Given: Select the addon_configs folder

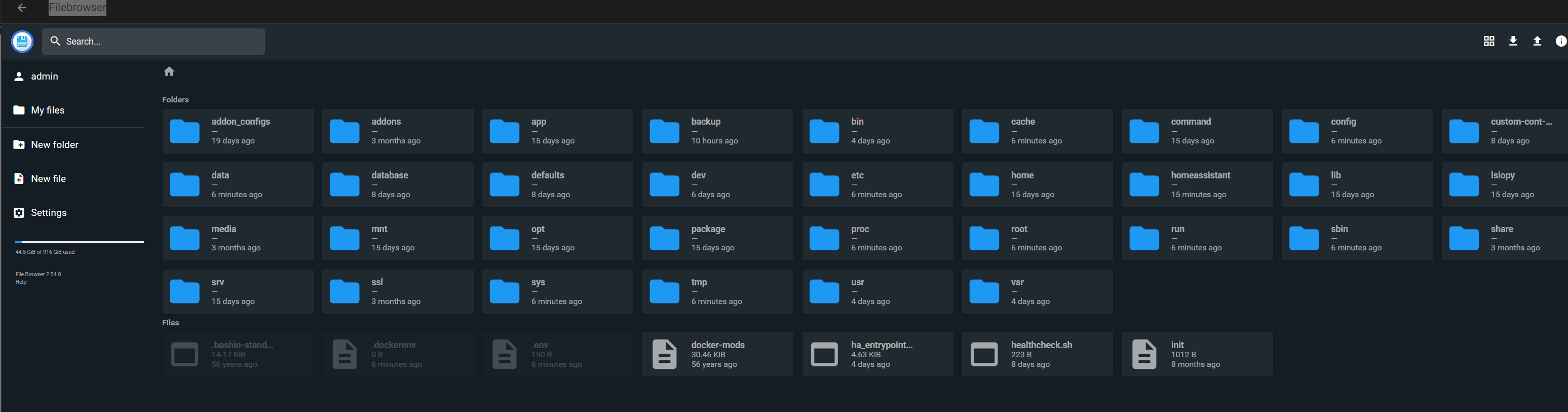Looking at the screenshot, I should (x=238, y=131).
